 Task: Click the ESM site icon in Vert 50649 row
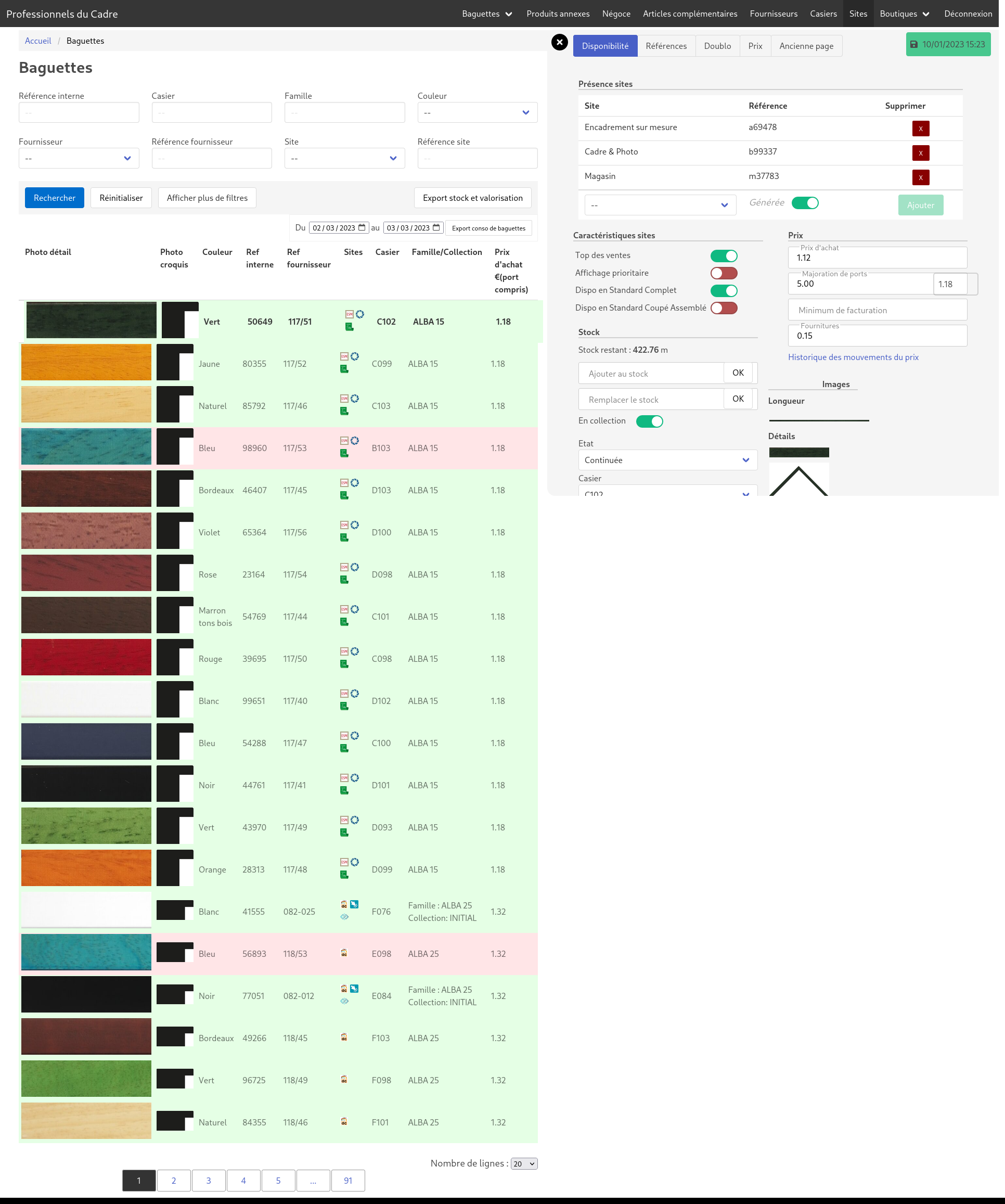point(349,314)
